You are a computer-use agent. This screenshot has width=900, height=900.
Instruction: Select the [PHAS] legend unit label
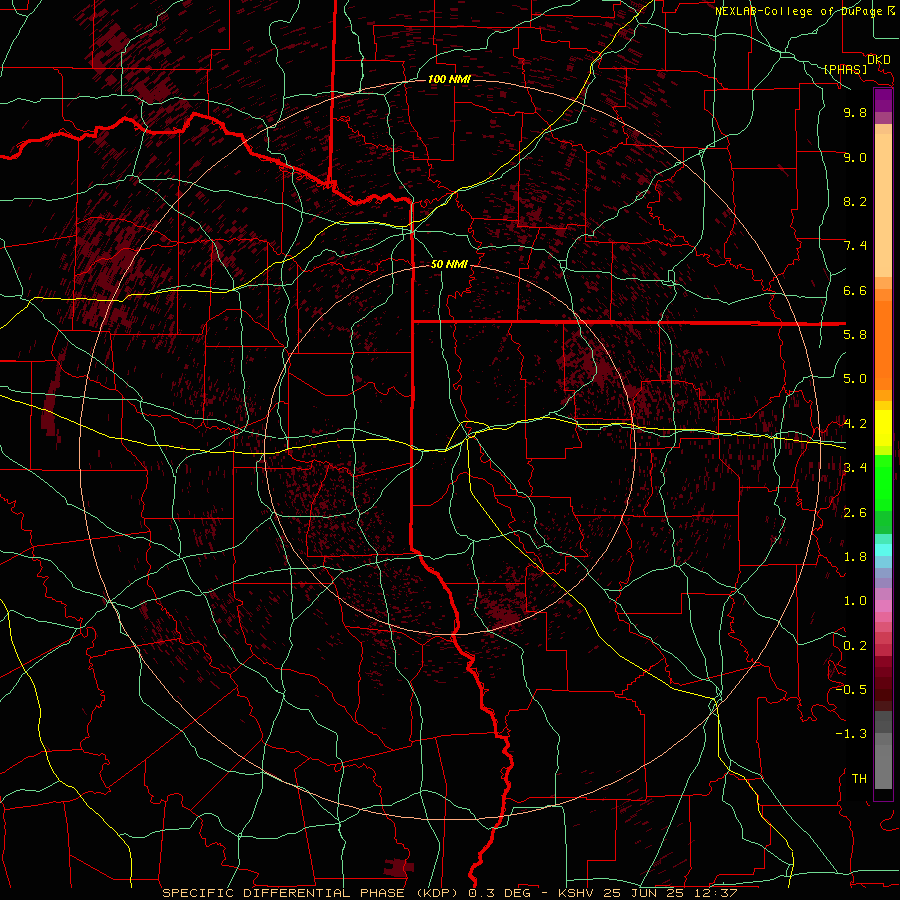point(845,69)
